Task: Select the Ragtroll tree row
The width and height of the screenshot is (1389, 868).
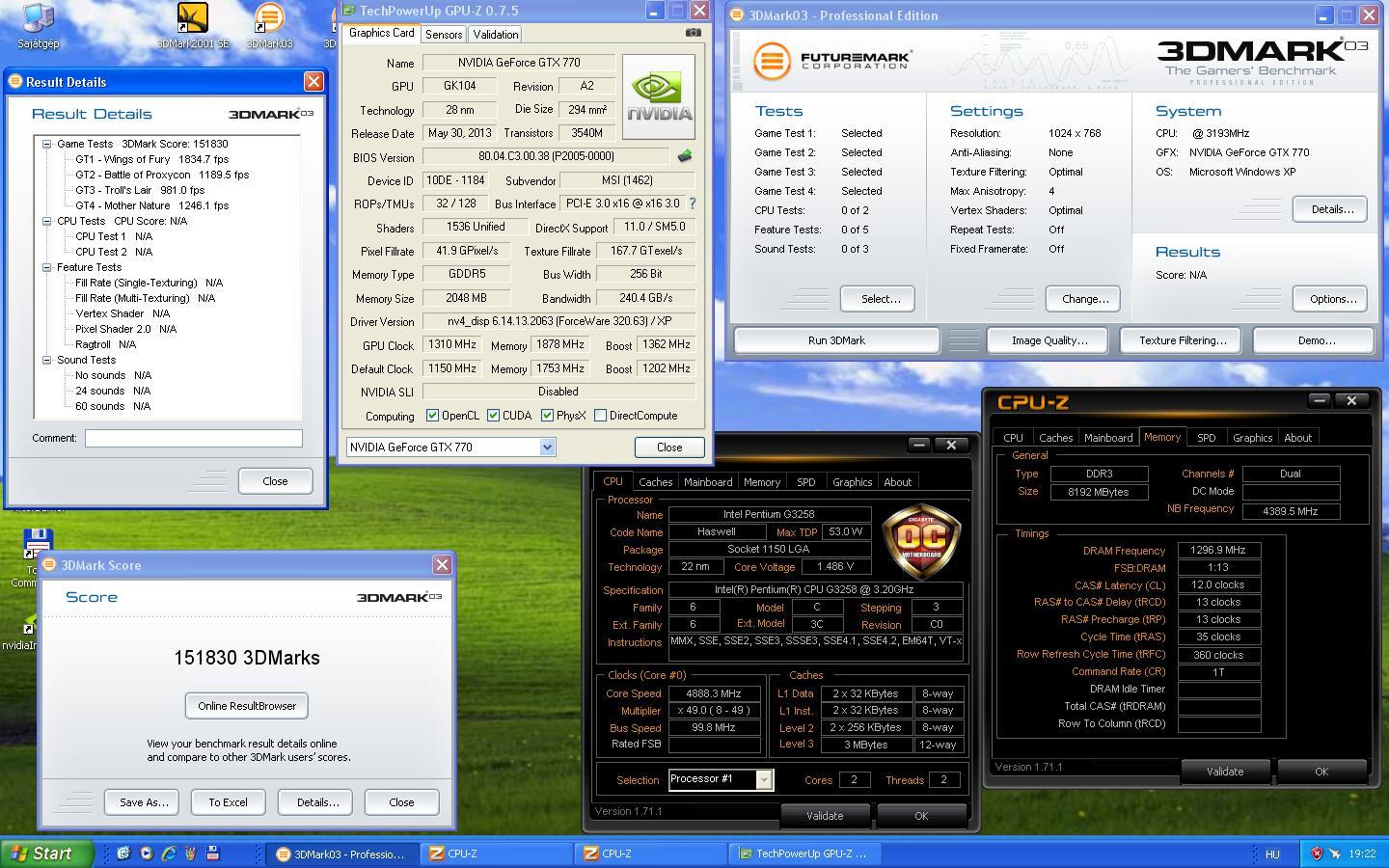Action: pos(105,344)
